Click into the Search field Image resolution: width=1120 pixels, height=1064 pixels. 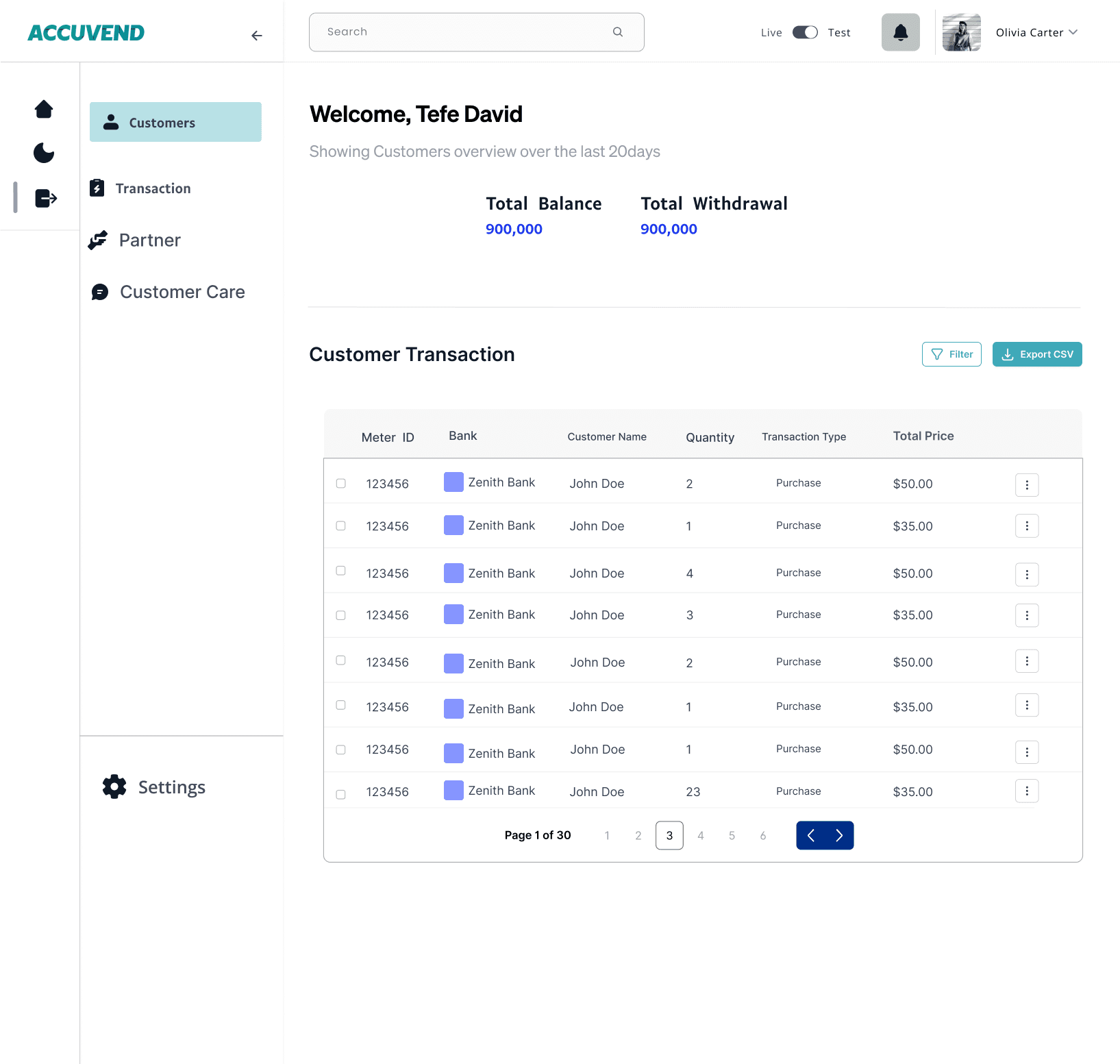(477, 32)
